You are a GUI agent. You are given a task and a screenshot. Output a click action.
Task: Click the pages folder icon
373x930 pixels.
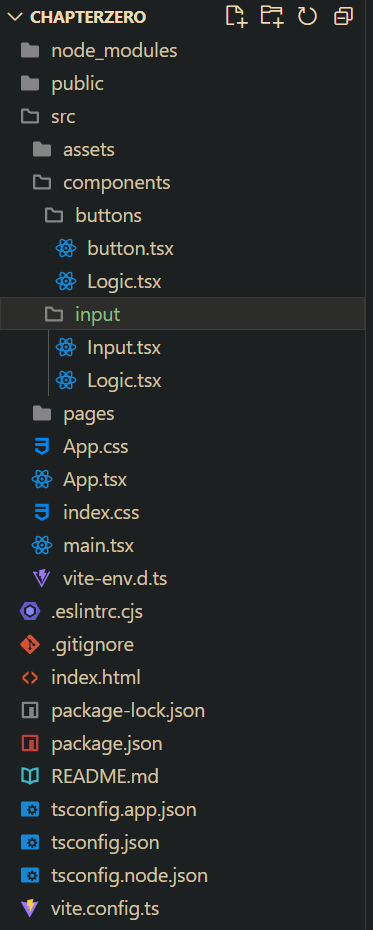point(42,413)
